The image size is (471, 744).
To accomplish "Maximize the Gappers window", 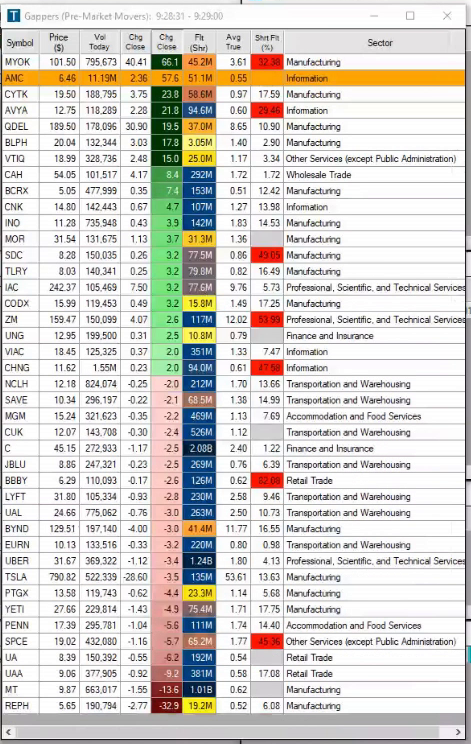I will tap(410, 16).
